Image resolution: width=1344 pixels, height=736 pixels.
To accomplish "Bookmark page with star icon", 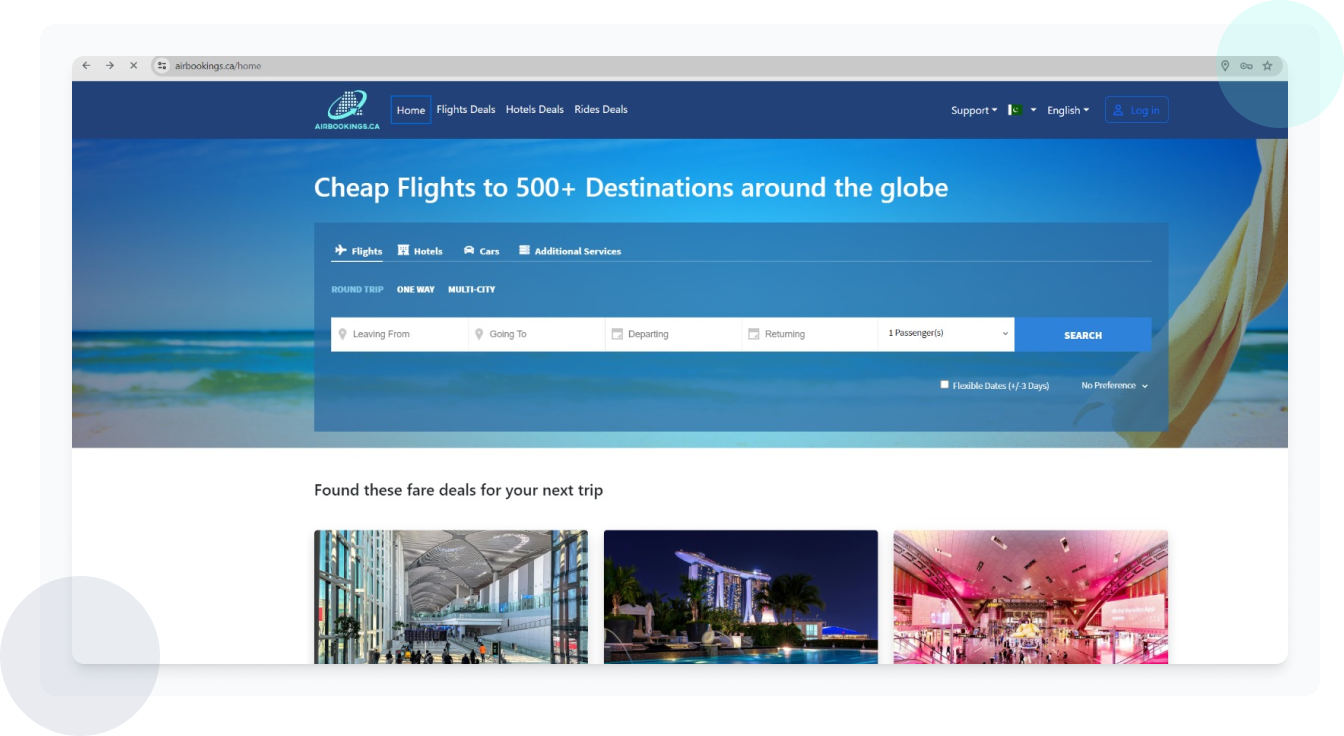I will [x=1267, y=66].
